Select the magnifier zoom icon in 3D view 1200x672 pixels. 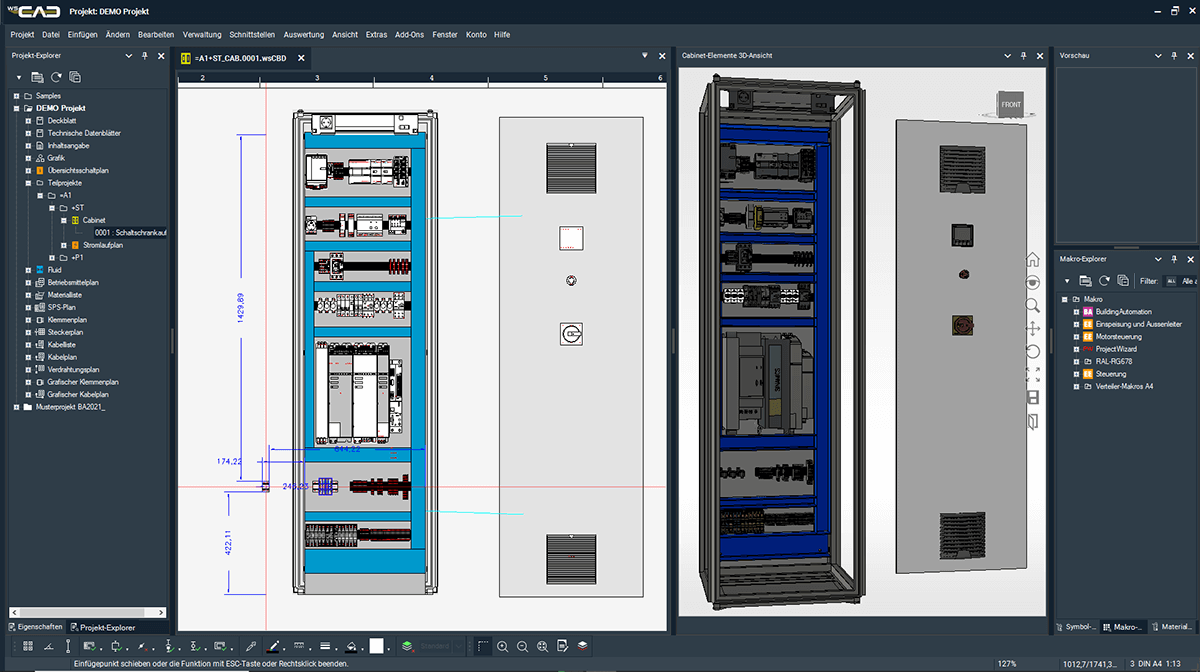point(1033,305)
